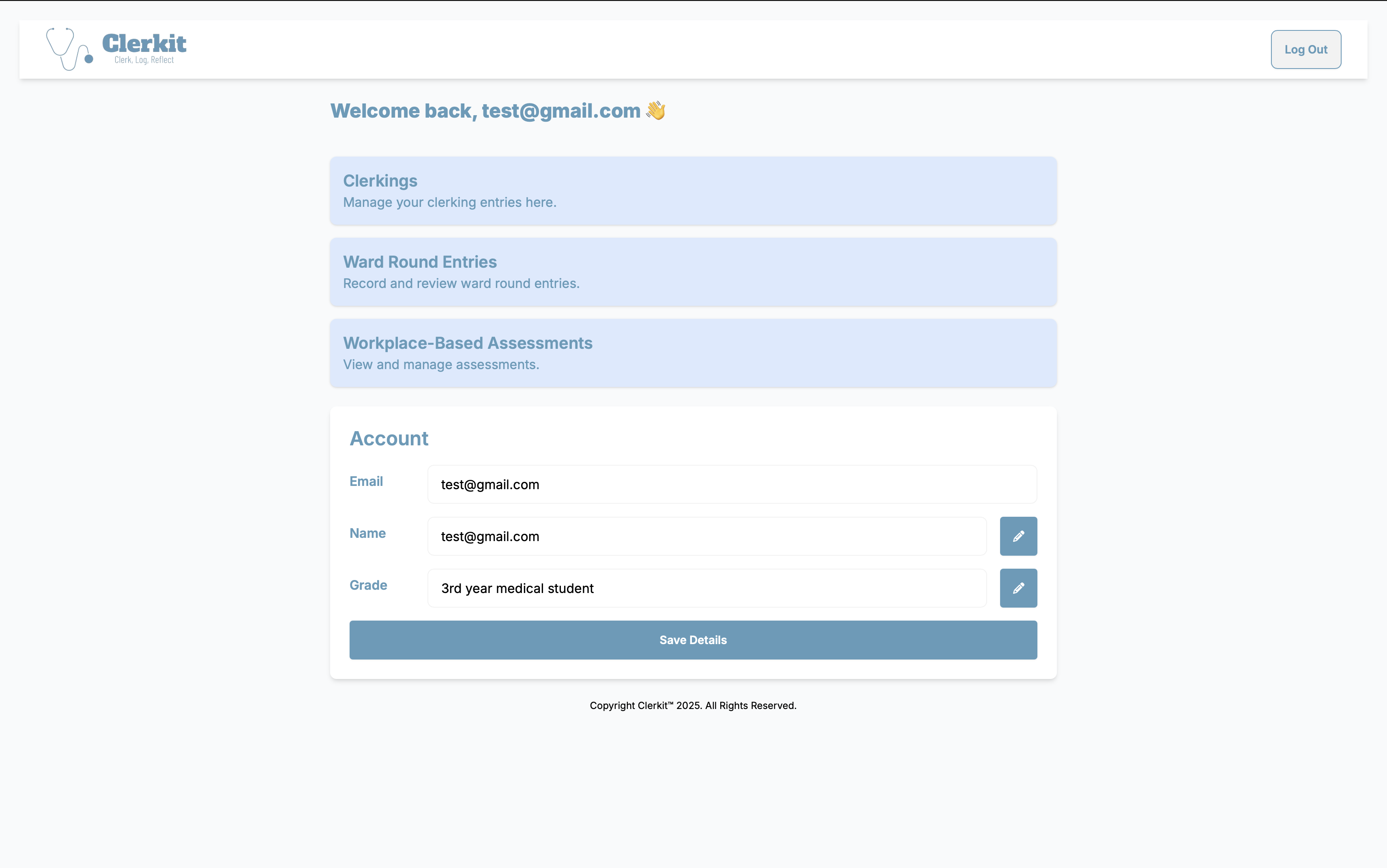
Task: Click into the Name input field
Action: click(x=706, y=536)
